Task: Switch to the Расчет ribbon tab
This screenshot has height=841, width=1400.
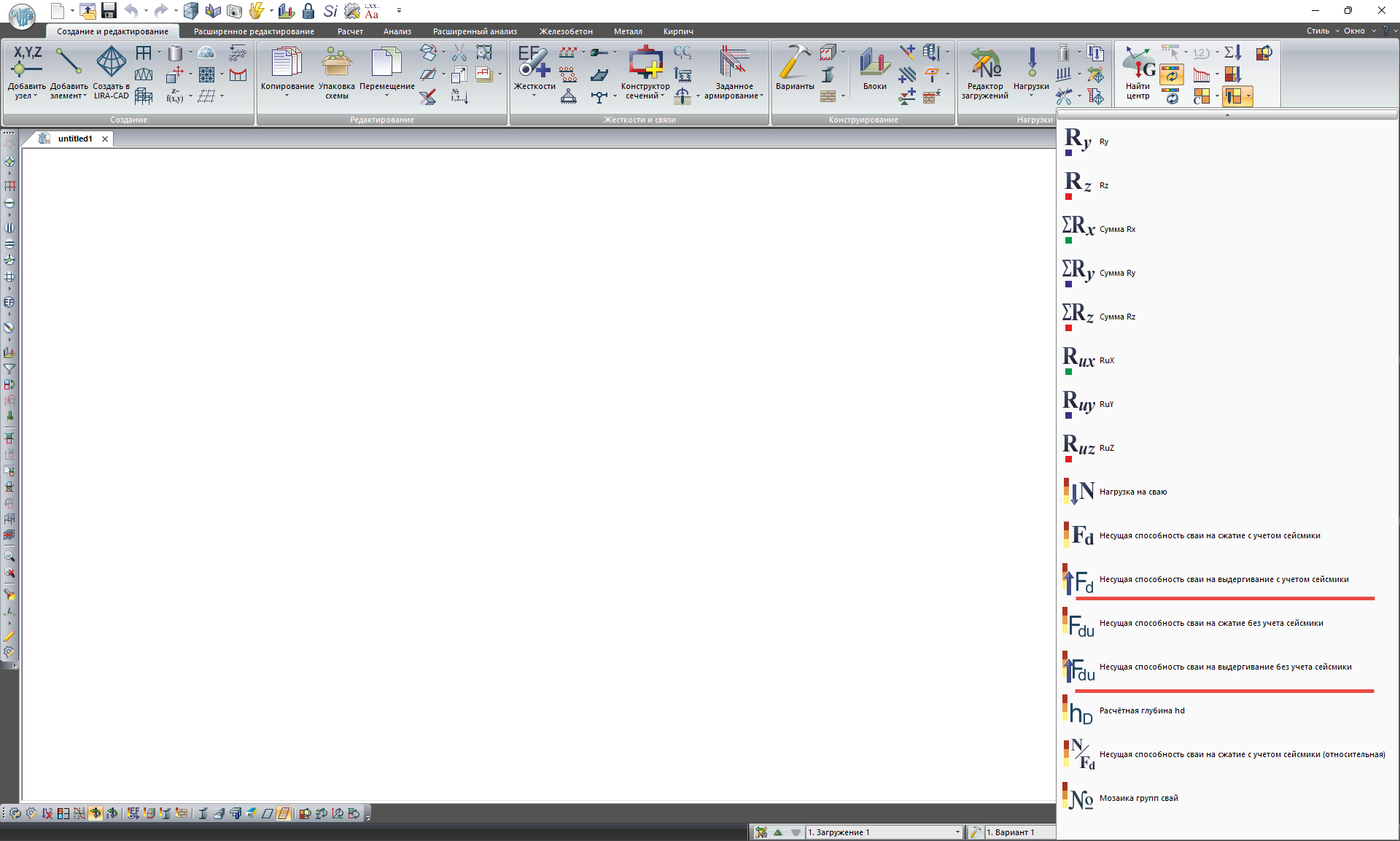Action: point(350,31)
